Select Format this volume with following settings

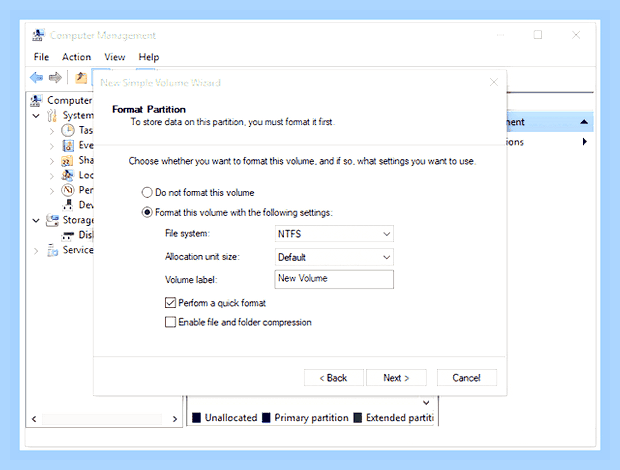pyautogui.click(x=147, y=212)
